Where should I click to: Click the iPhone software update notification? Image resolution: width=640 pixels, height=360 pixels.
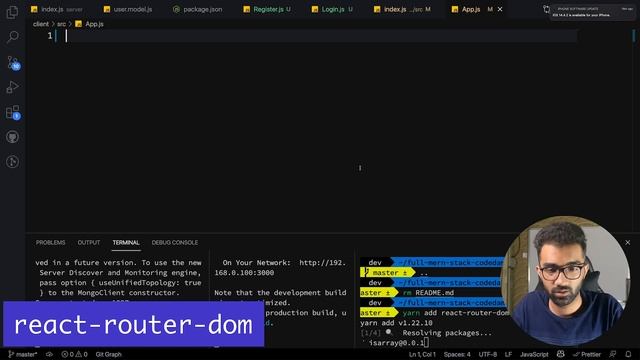(593, 12)
